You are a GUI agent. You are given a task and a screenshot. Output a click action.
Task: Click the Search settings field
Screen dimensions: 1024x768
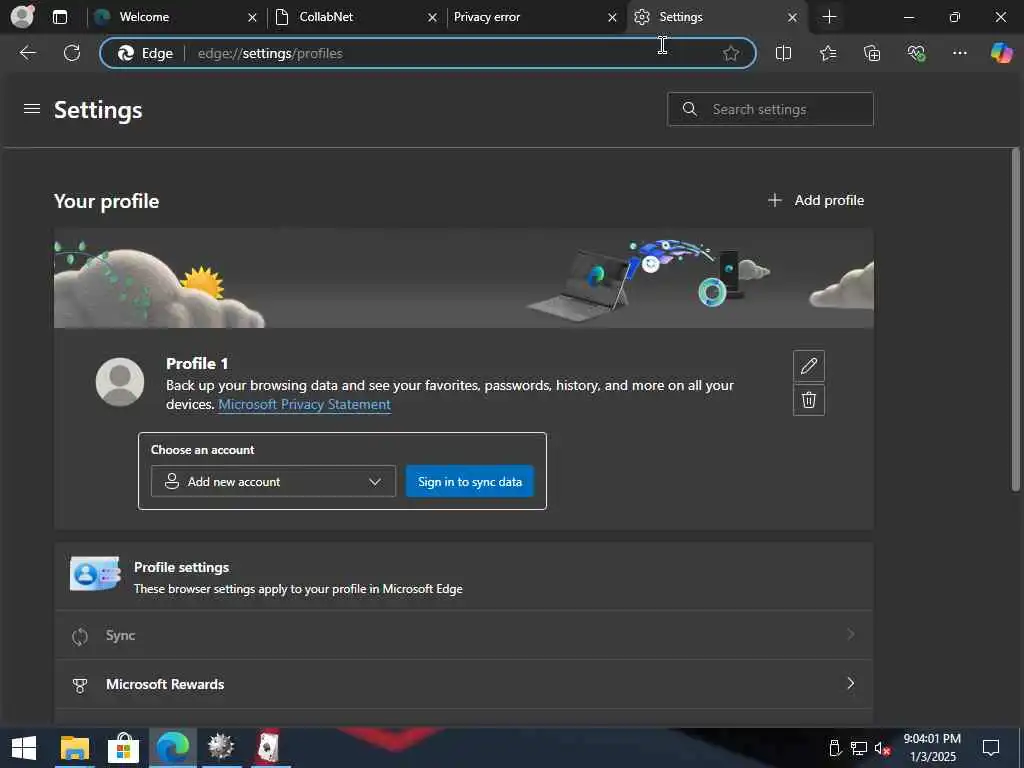770,109
